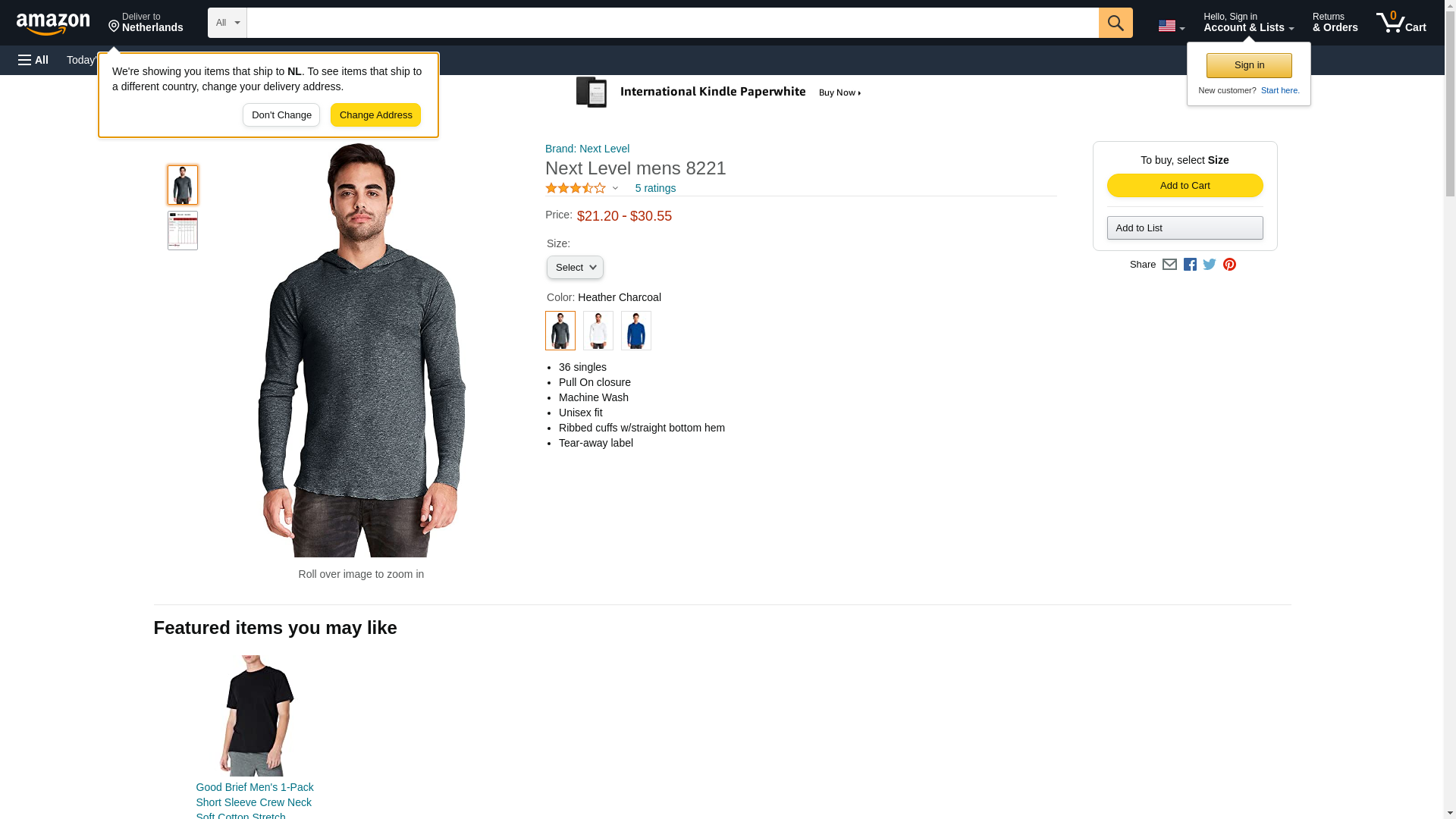Viewport: 1456px width, 819px height.
Task: Open Returns & Orders
Action: (x=1335, y=23)
